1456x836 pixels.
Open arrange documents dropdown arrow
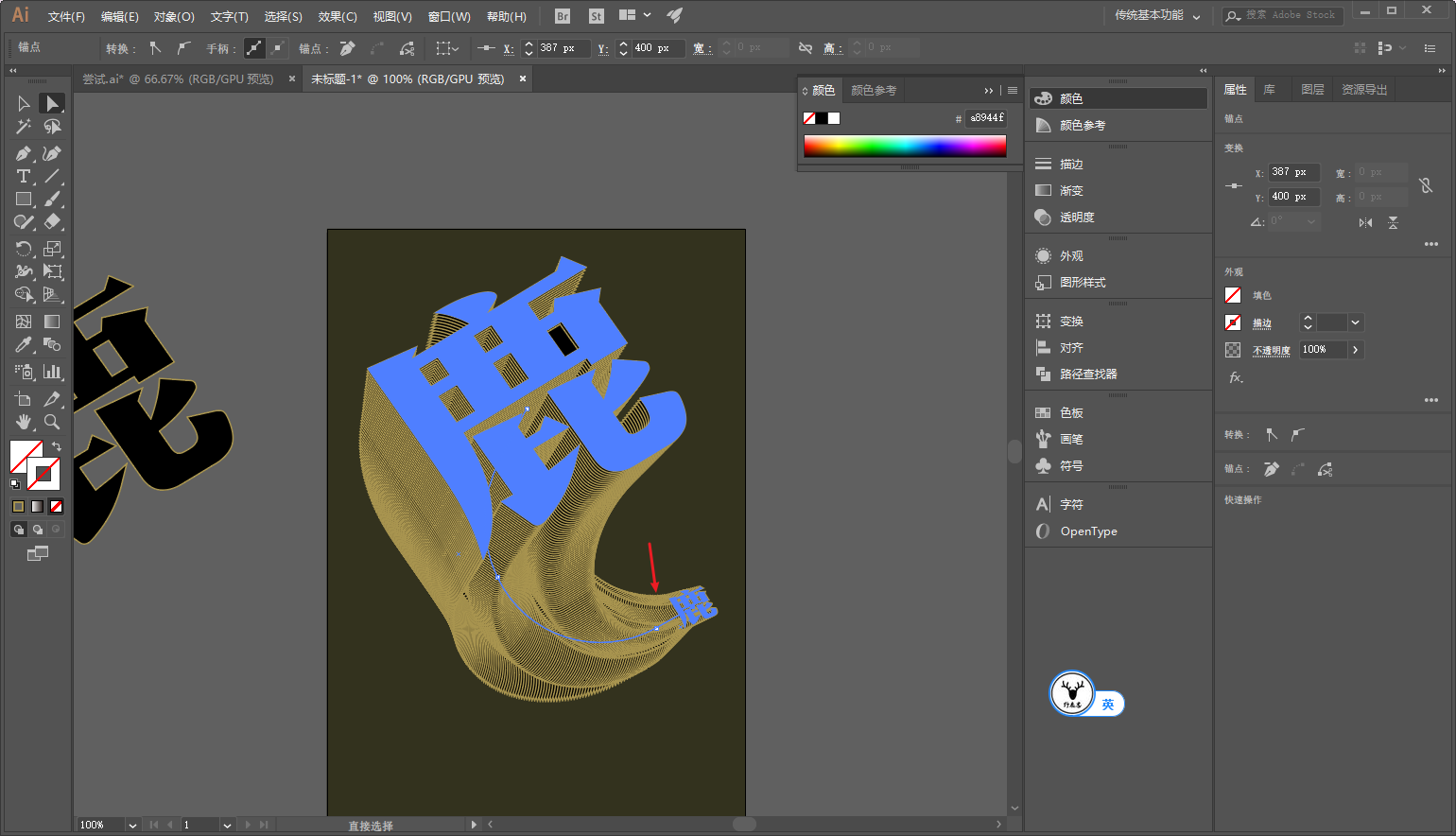click(x=648, y=15)
